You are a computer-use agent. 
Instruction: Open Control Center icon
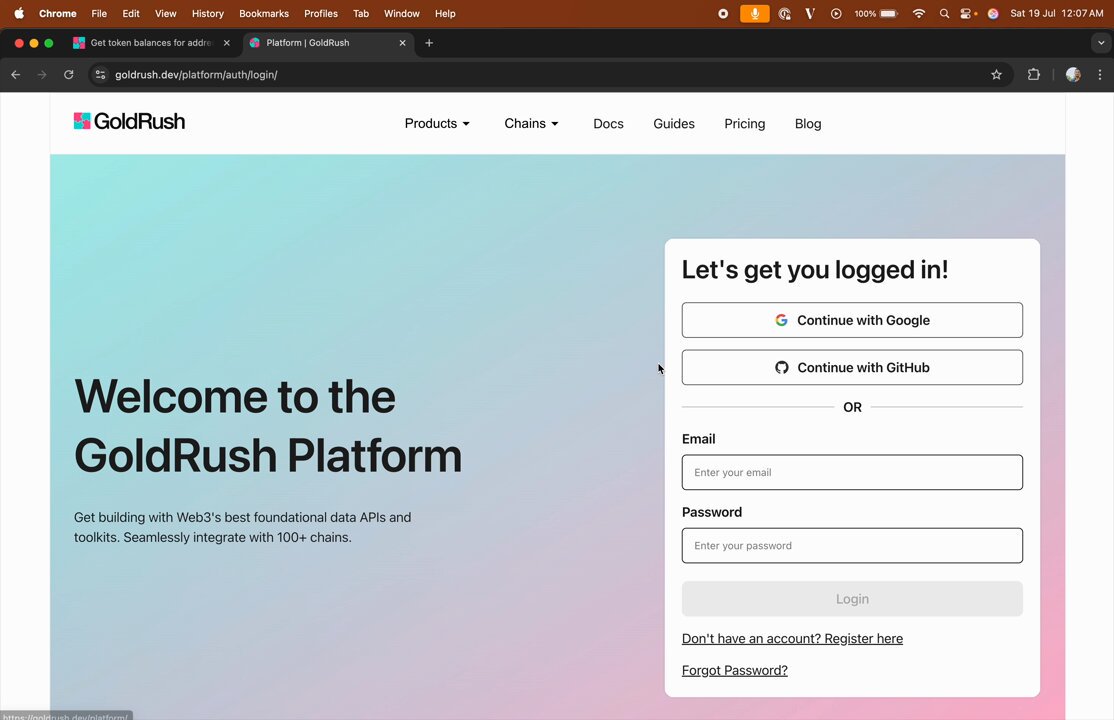click(x=968, y=14)
